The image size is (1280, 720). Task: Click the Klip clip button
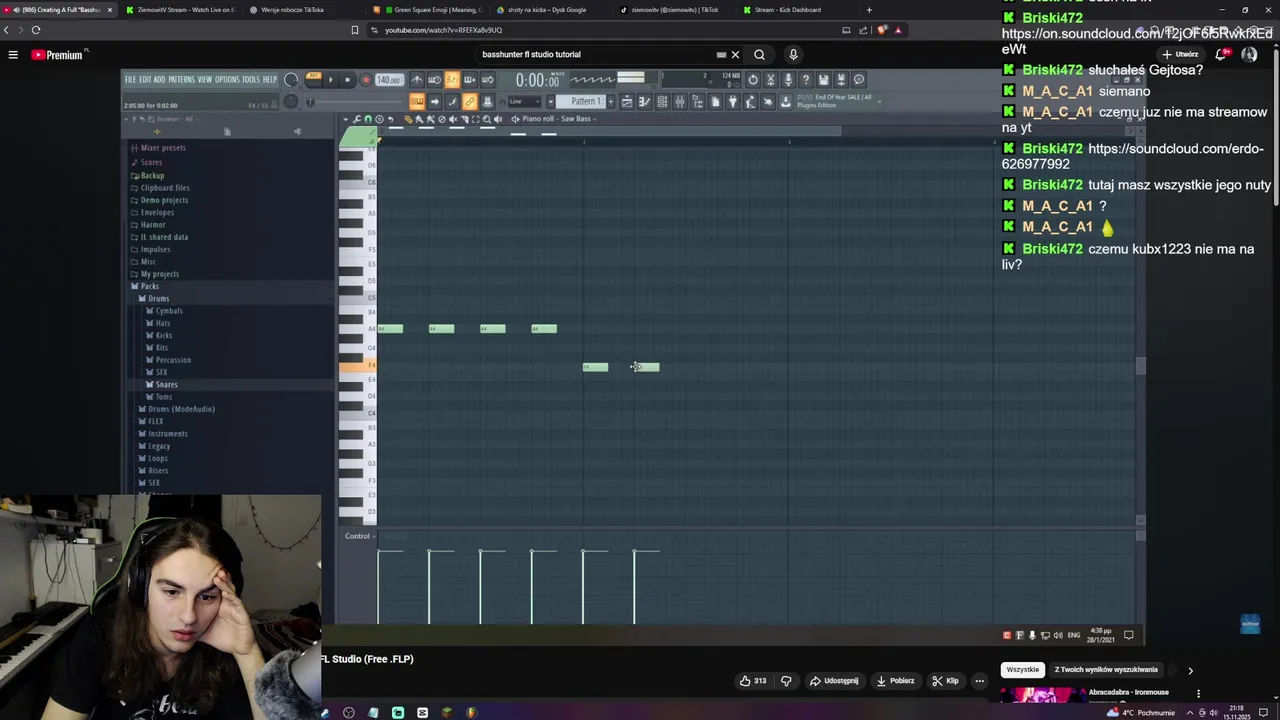[945, 681]
